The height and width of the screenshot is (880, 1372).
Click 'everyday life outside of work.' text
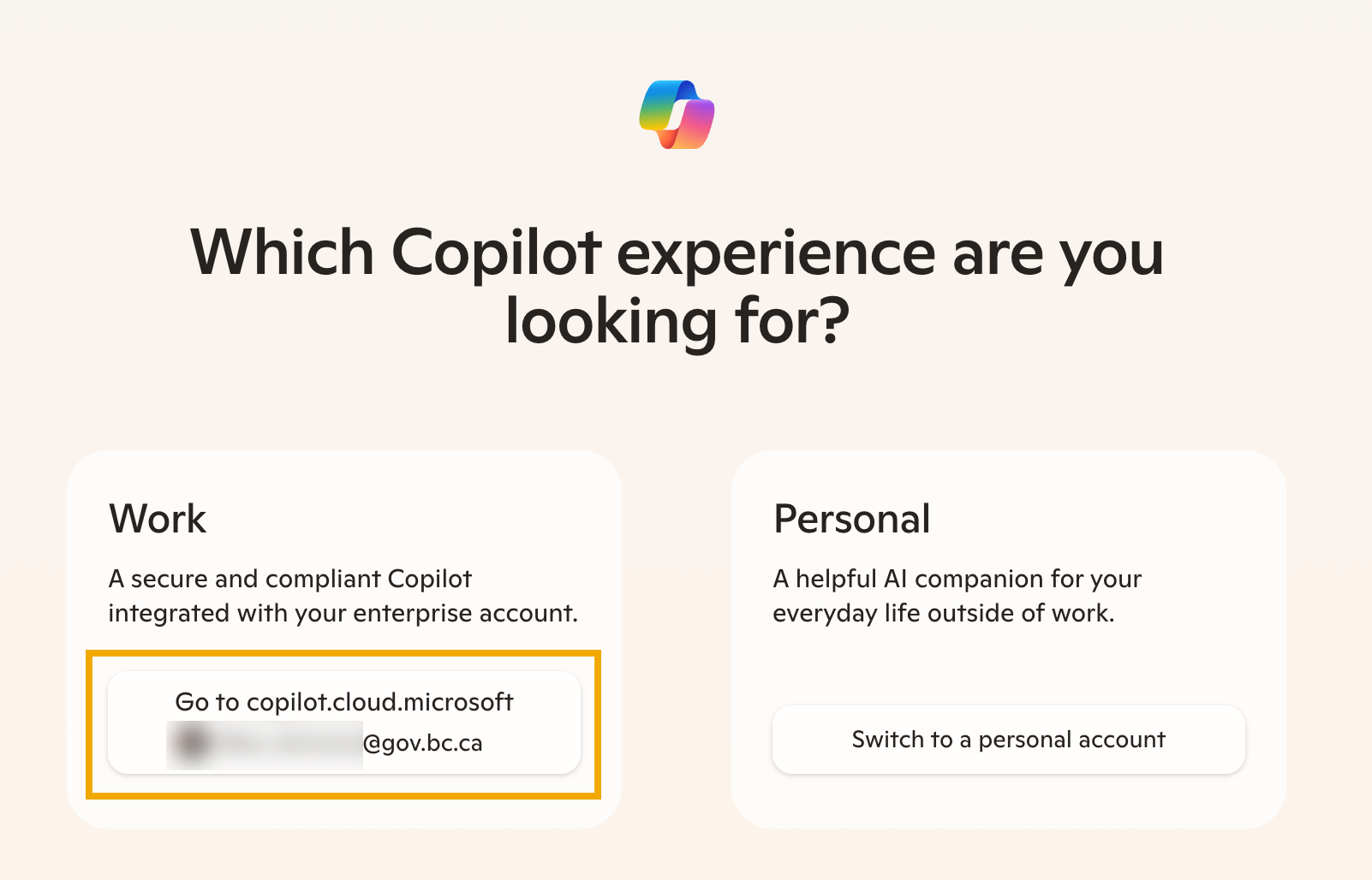pos(944,614)
